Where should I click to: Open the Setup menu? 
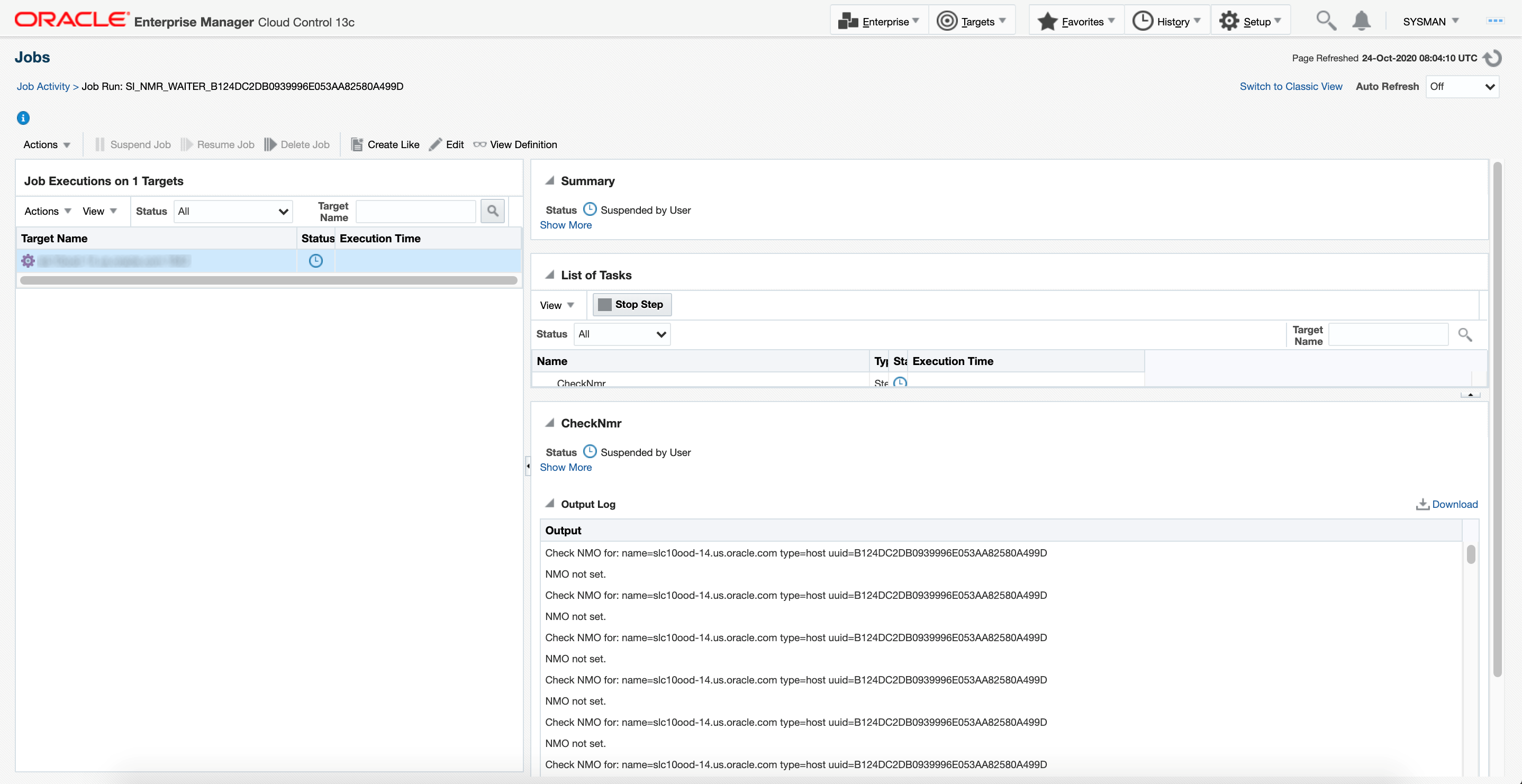[x=1250, y=21]
